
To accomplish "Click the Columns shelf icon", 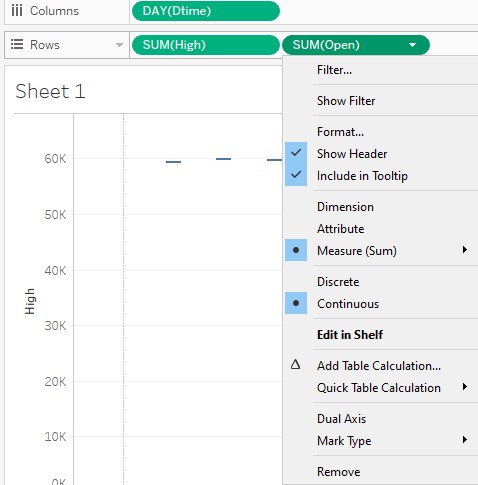I will click(x=17, y=11).
